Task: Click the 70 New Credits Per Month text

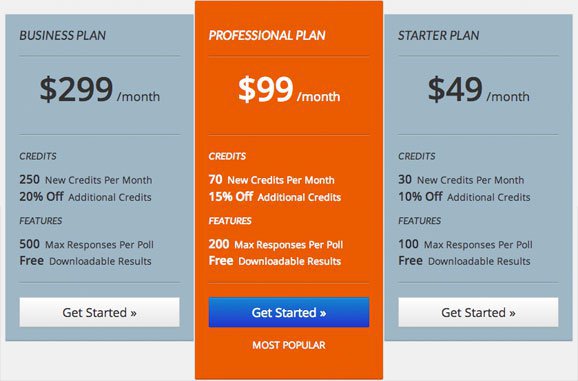Action: click(x=271, y=179)
